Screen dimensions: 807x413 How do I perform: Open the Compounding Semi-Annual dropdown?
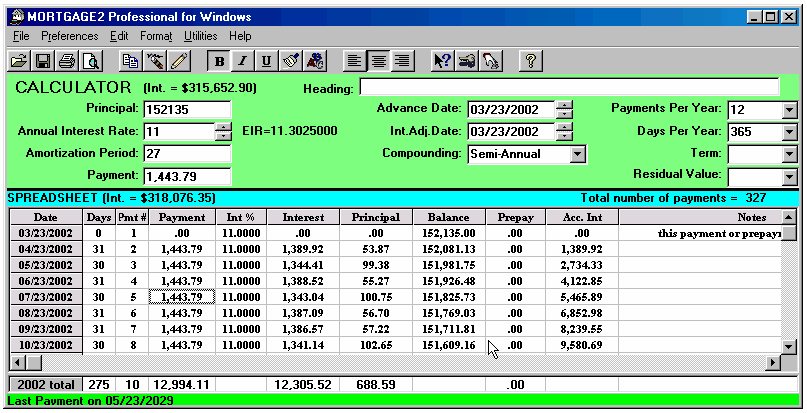(x=577, y=154)
